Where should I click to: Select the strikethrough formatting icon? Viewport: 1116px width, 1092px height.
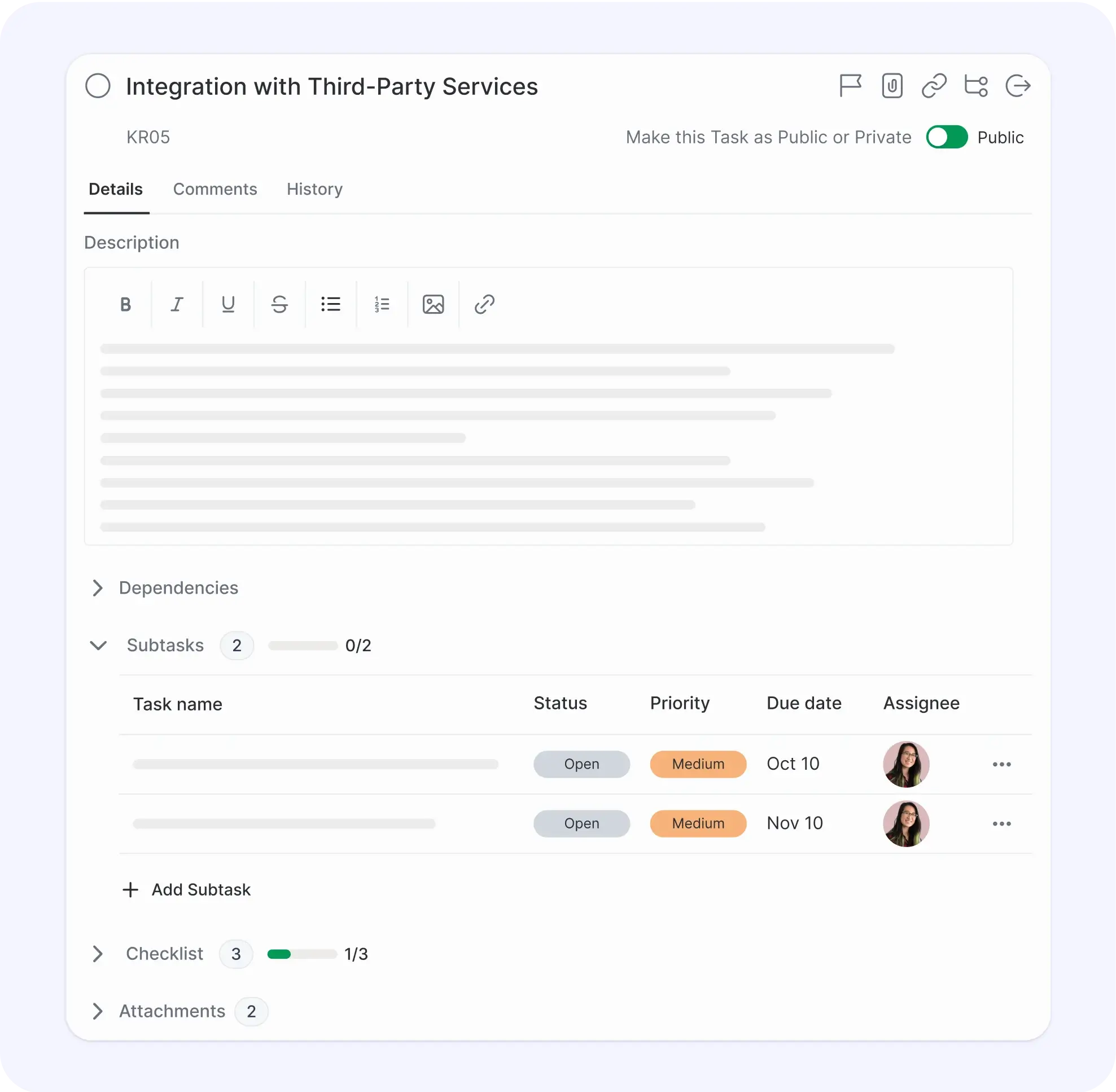[x=279, y=304]
